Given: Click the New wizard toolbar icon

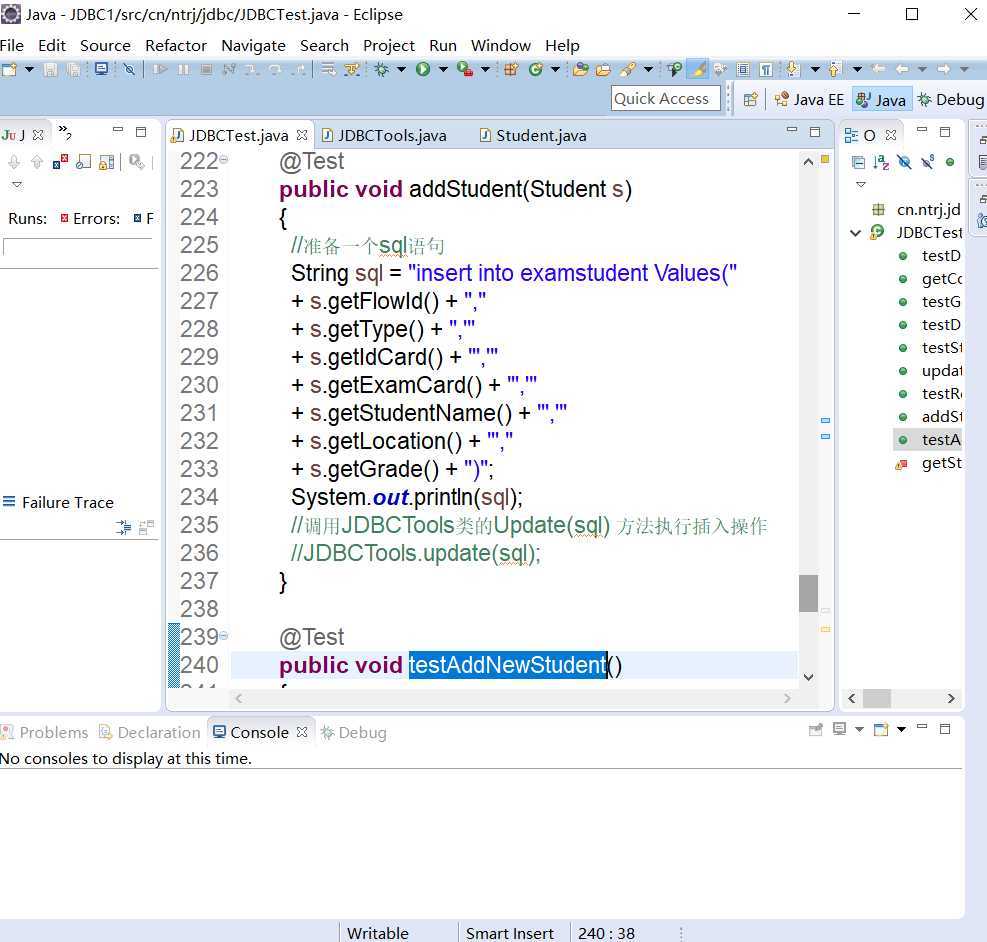Looking at the screenshot, I should (x=9, y=69).
